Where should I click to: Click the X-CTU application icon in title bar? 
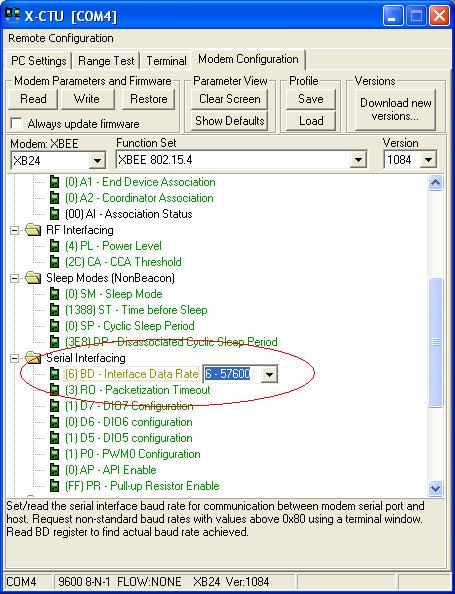pyautogui.click(x=13, y=16)
